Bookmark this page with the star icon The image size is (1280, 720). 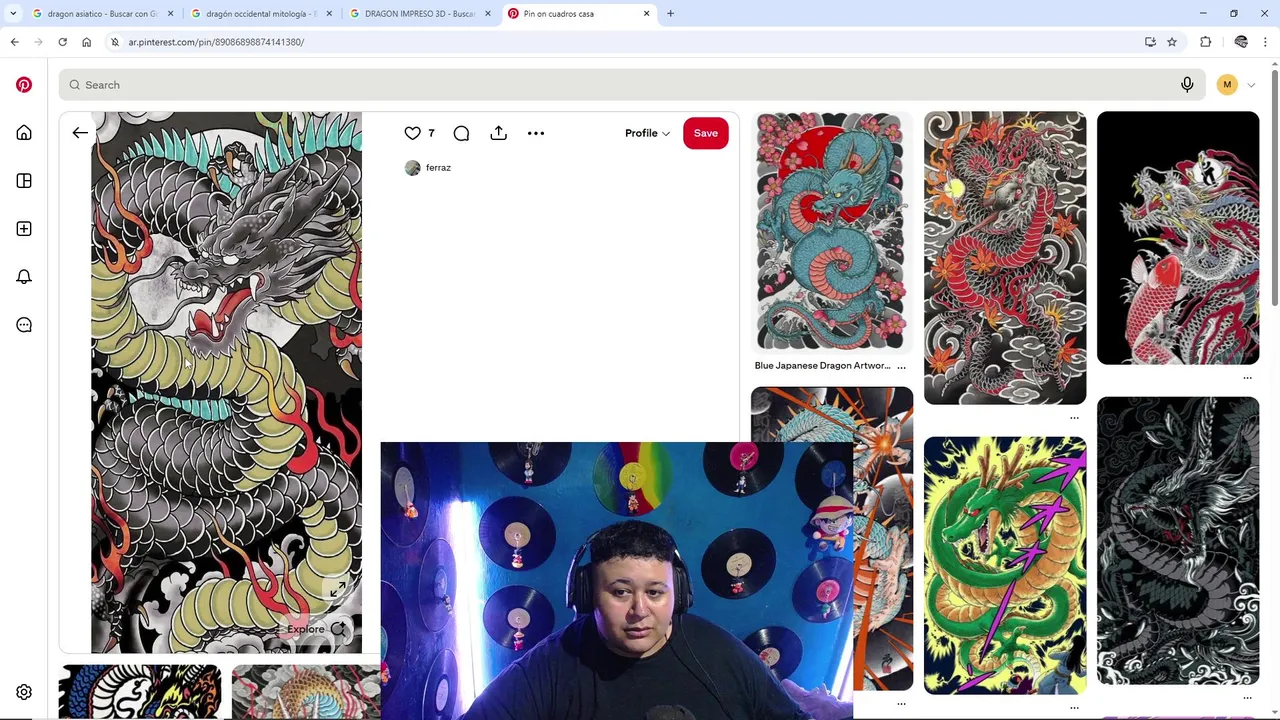1172,42
